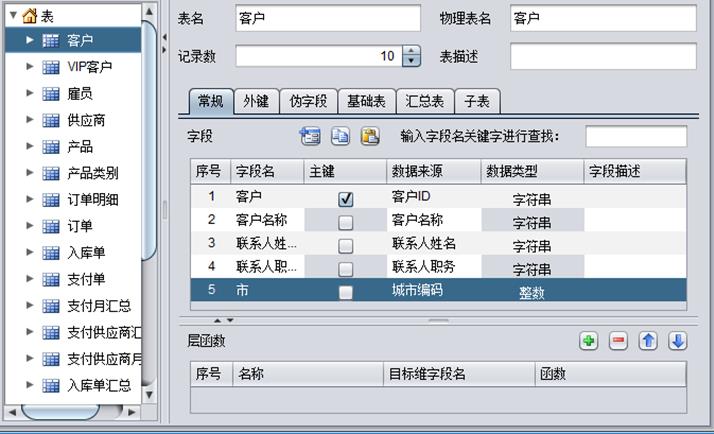Select the 产品类别 table in tree
The height and width of the screenshot is (434, 714).
tap(92, 173)
